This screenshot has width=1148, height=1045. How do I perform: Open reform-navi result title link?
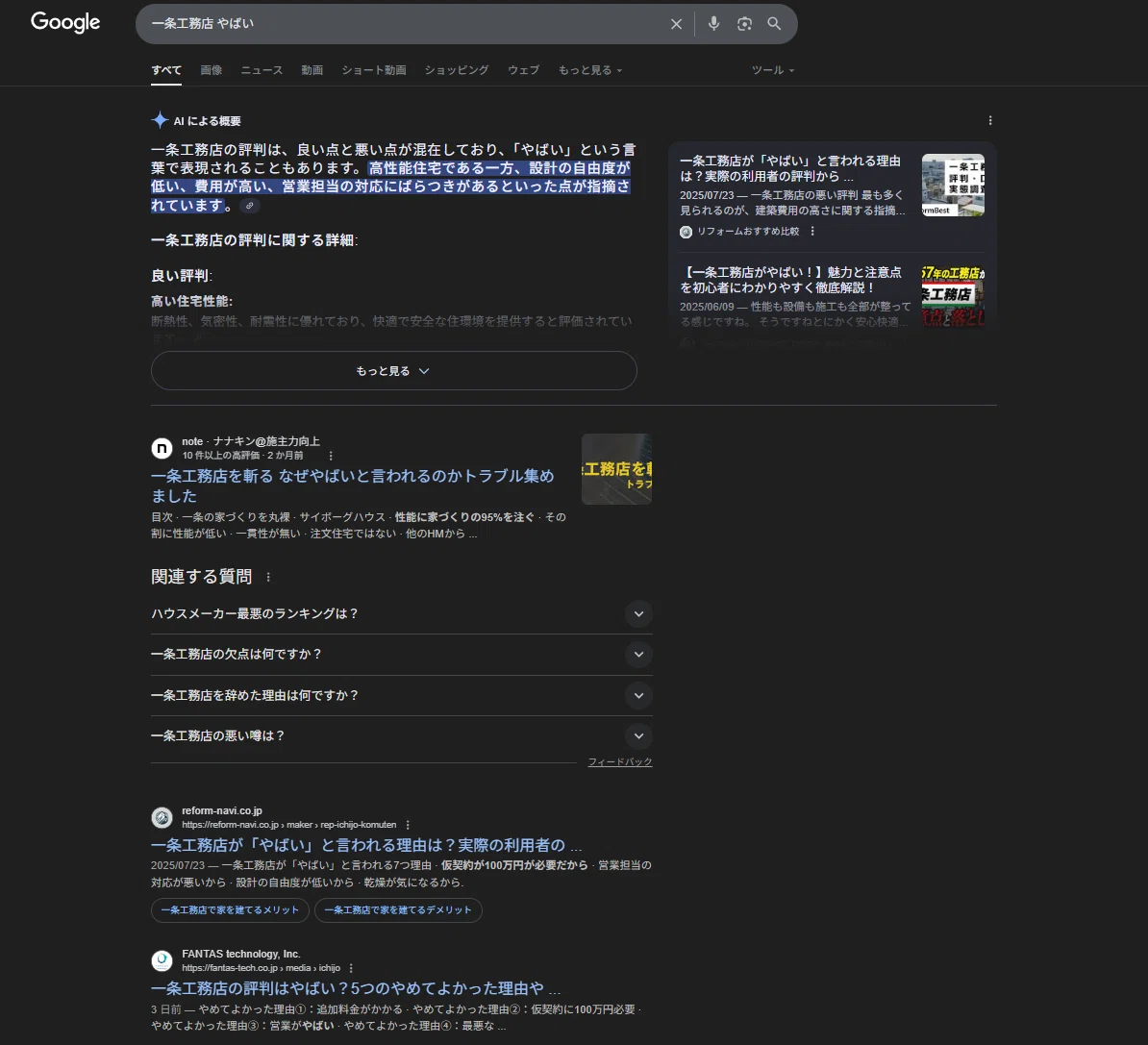[x=366, y=845]
